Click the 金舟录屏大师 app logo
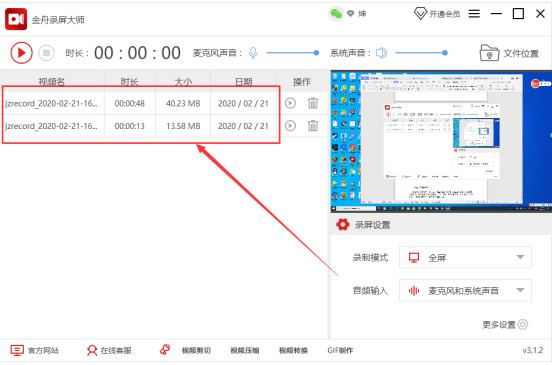Screen dimensions: 552x365 point(16,19)
